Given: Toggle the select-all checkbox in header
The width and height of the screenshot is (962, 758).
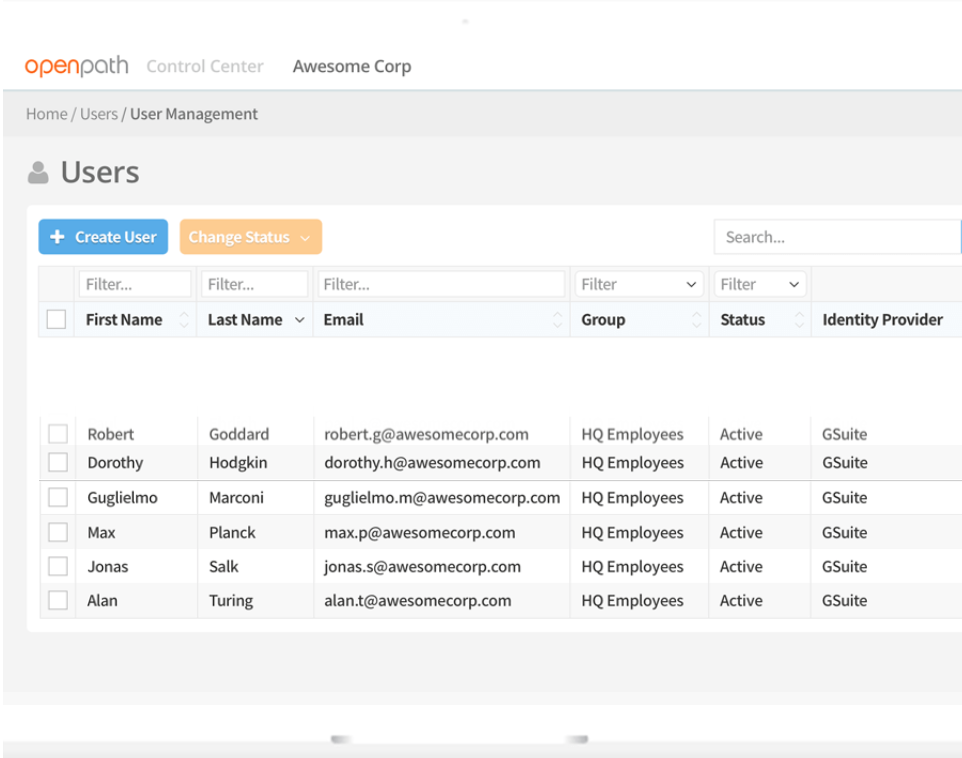Looking at the screenshot, I should coord(57,320).
